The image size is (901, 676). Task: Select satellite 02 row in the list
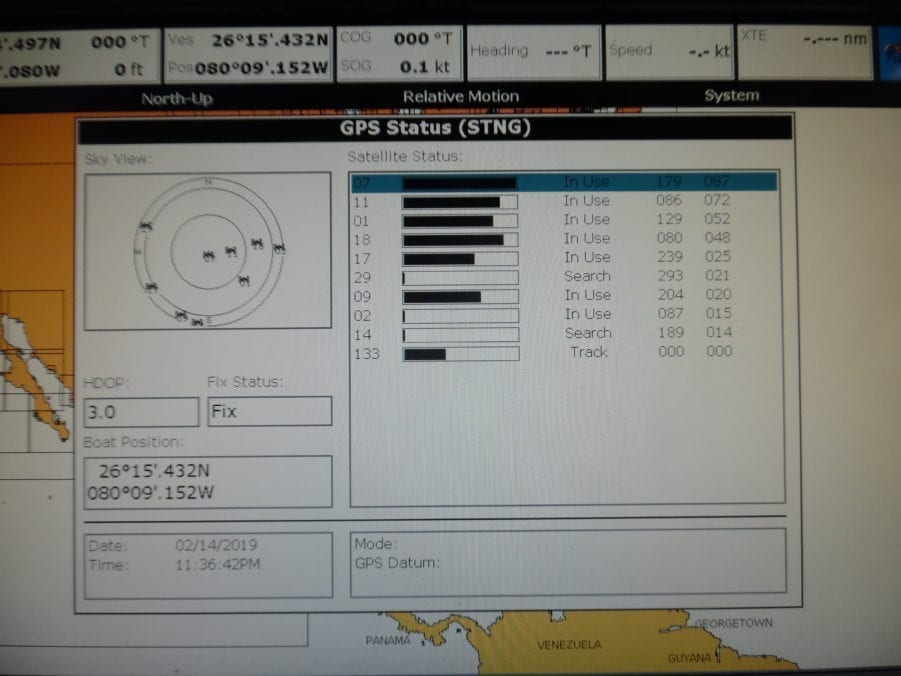tap(564, 314)
